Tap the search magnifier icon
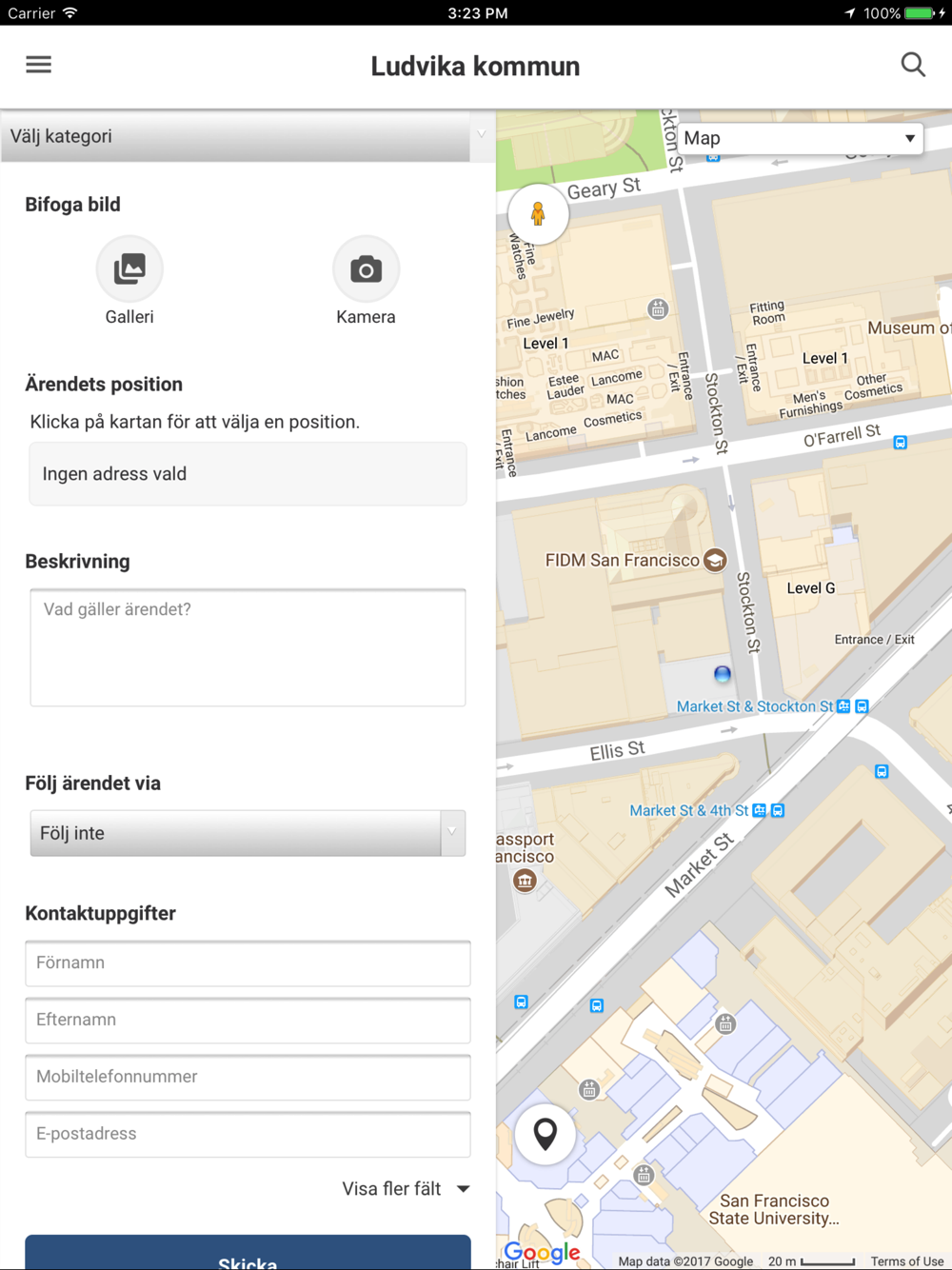This screenshot has width=952, height=1270. pos(913,65)
